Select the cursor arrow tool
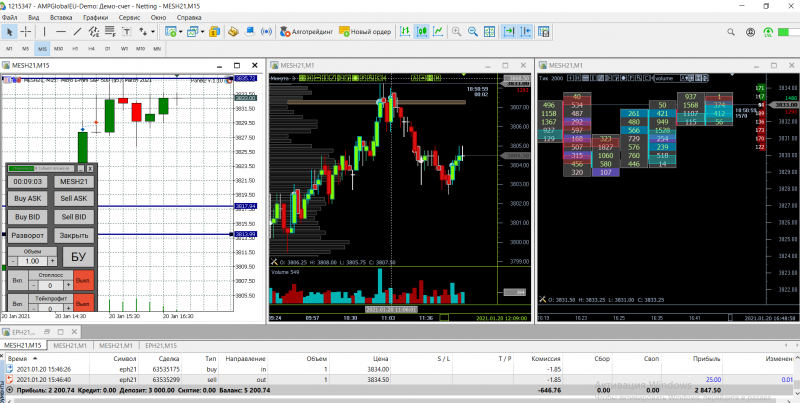This screenshot has width=800, height=403. [x=9, y=32]
